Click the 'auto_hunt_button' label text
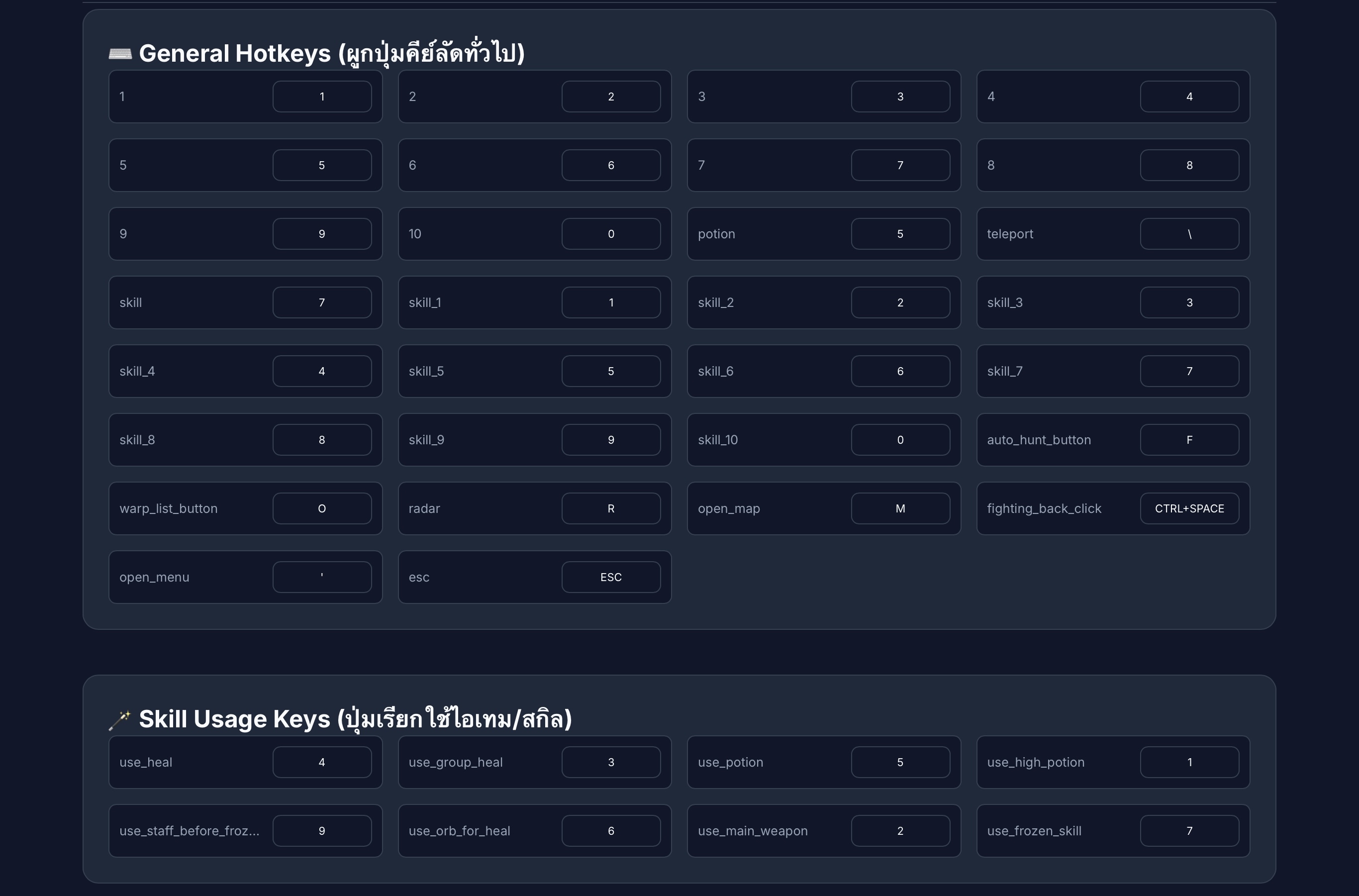The image size is (1359, 896). click(1039, 440)
